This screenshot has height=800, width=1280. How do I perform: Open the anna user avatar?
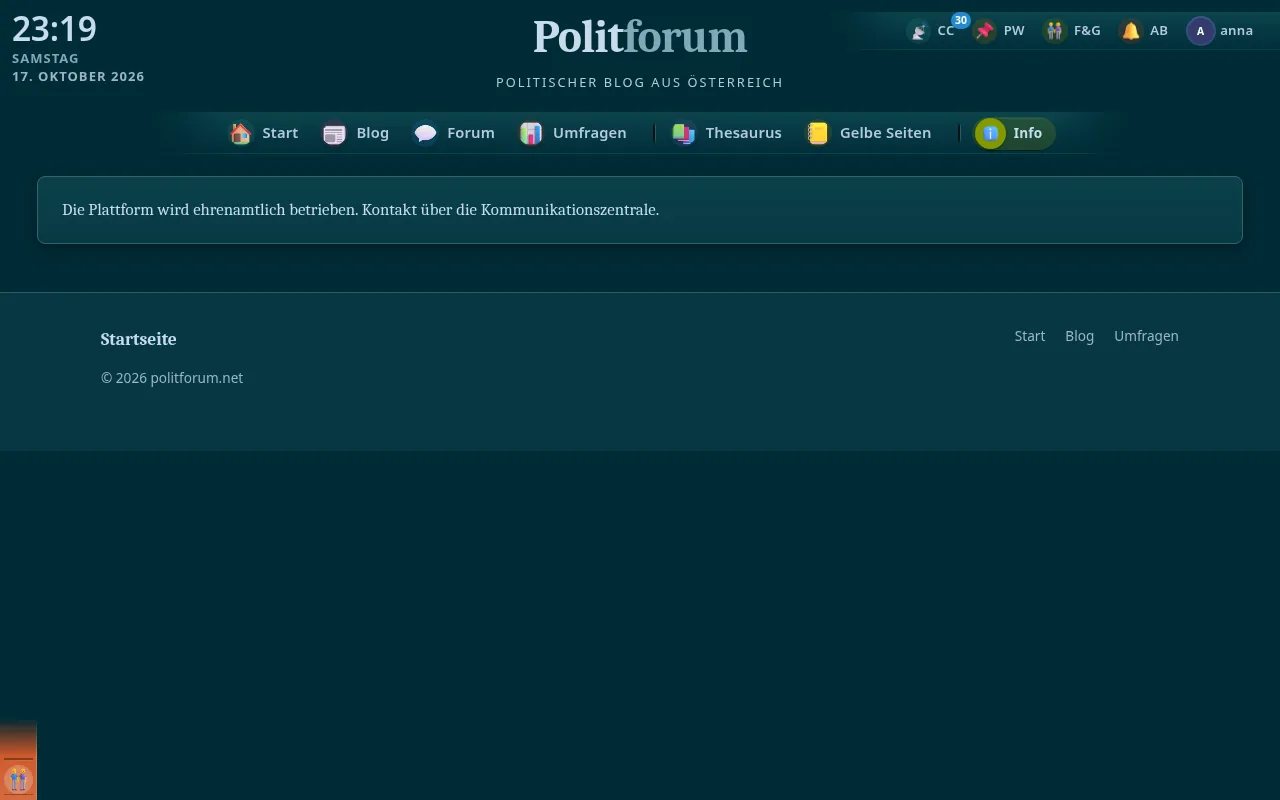pyautogui.click(x=1200, y=31)
